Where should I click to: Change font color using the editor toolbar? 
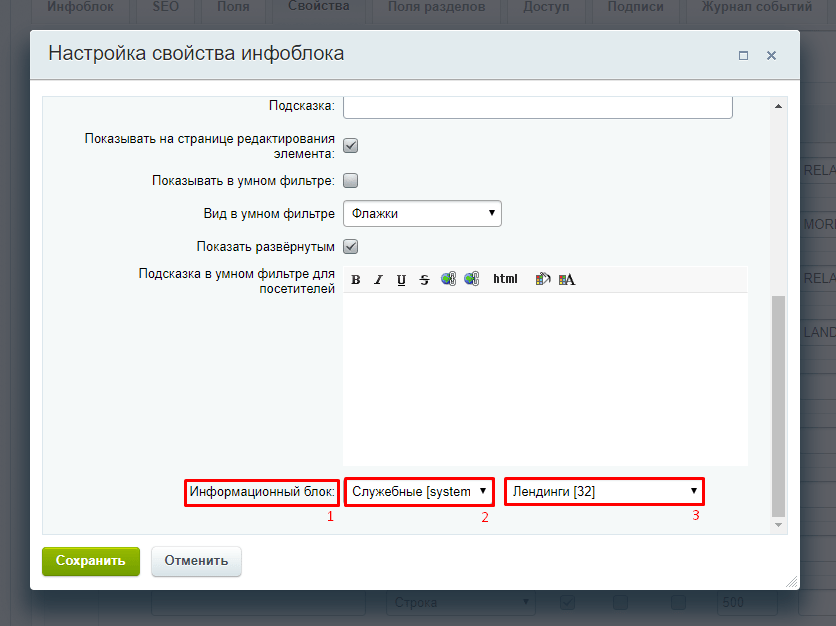(x=565, y=279)
